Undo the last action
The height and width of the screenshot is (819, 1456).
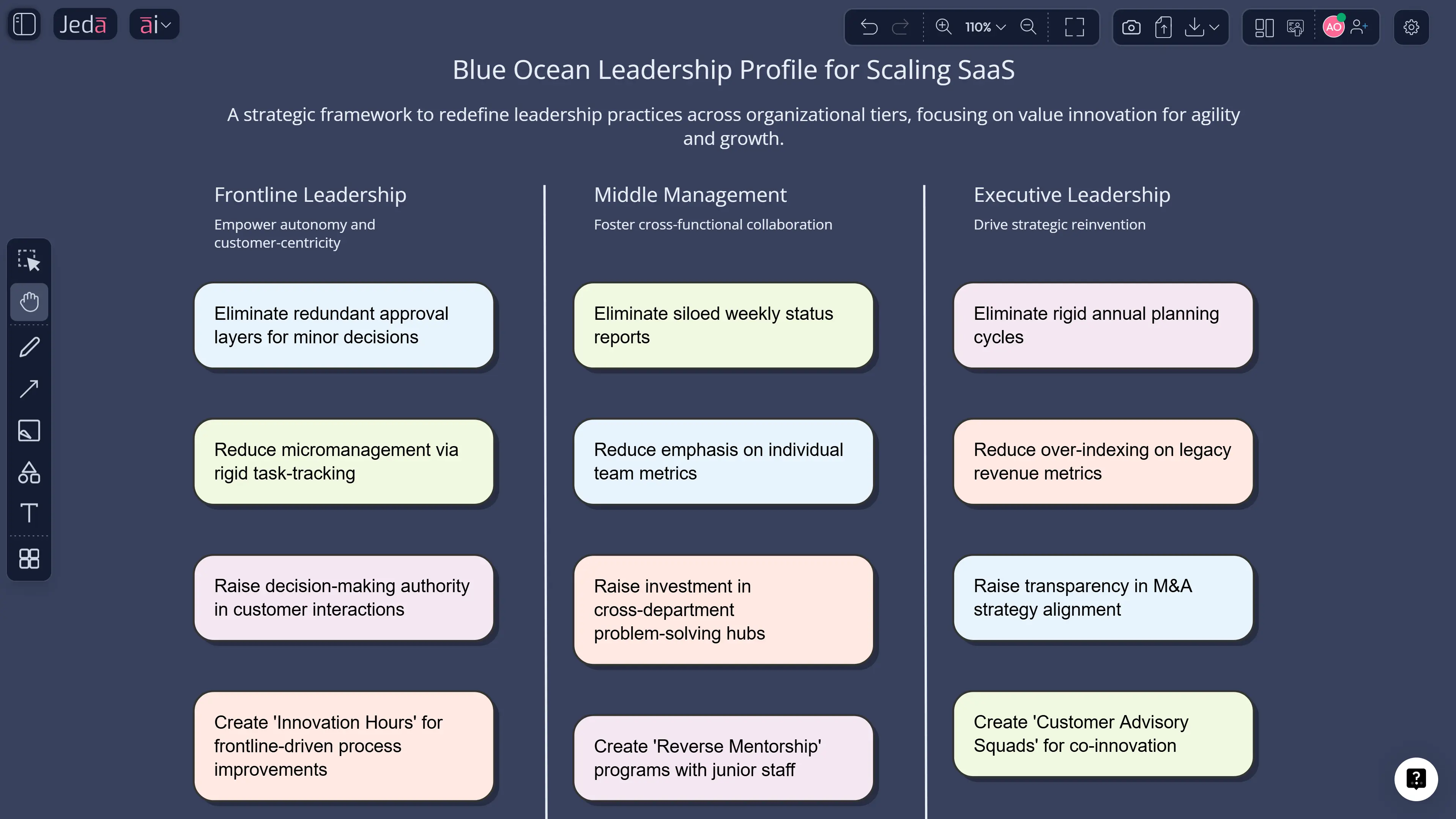(869, 27)
